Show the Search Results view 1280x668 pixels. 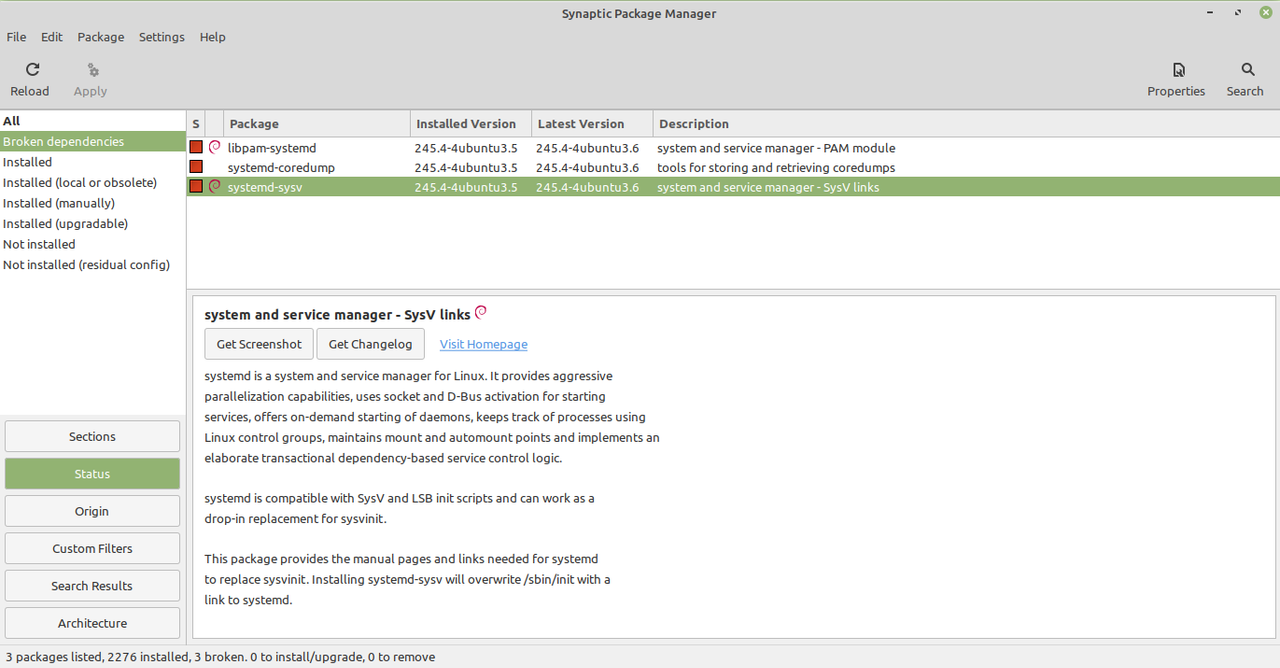[92, 586]
